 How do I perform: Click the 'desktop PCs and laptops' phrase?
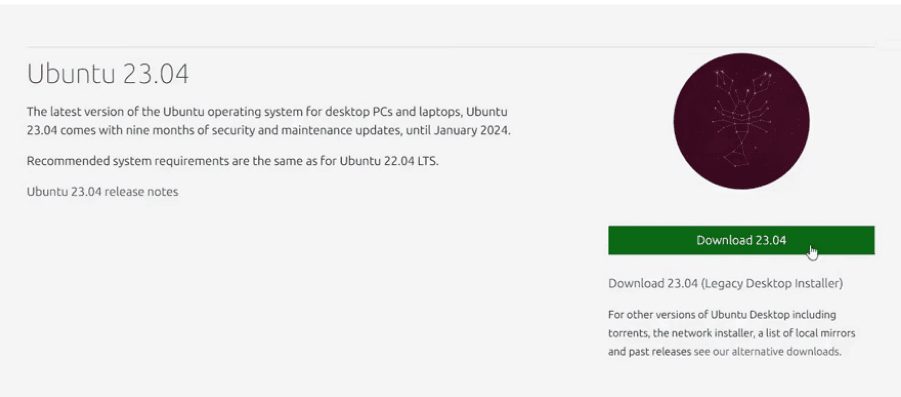click(x=396, y=111)
